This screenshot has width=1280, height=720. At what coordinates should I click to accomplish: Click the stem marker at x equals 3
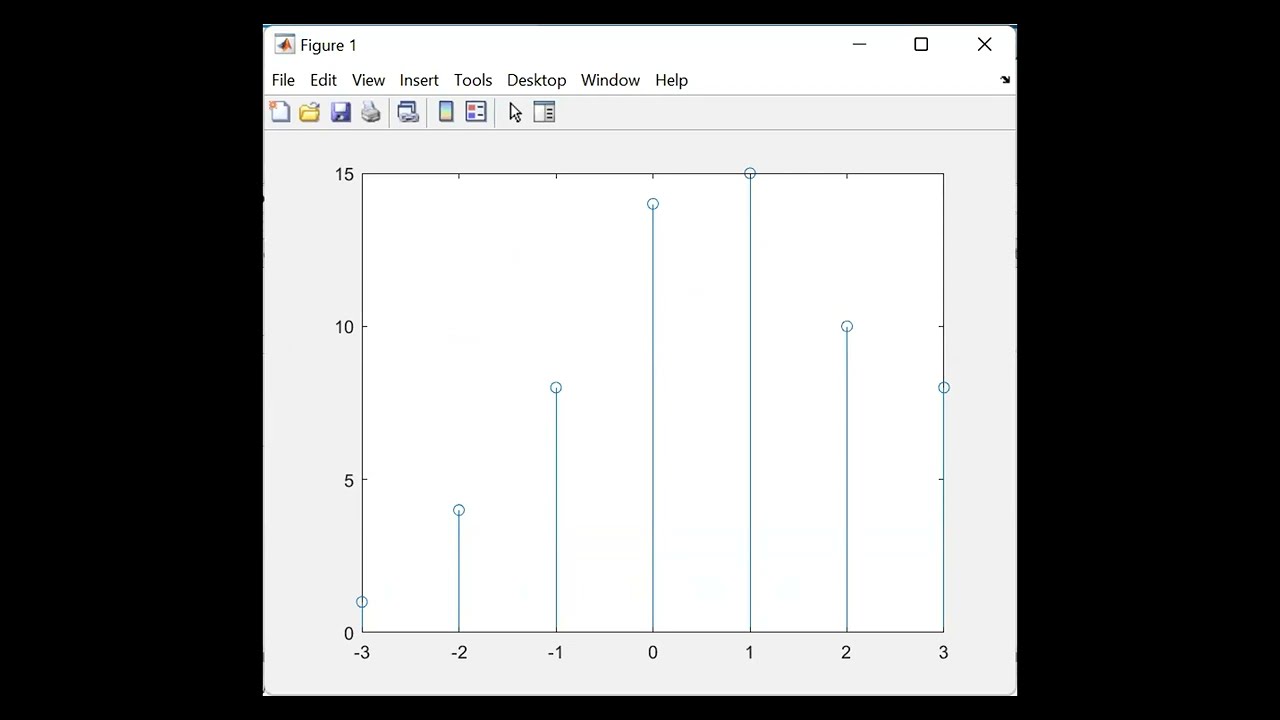click(944, 387)
